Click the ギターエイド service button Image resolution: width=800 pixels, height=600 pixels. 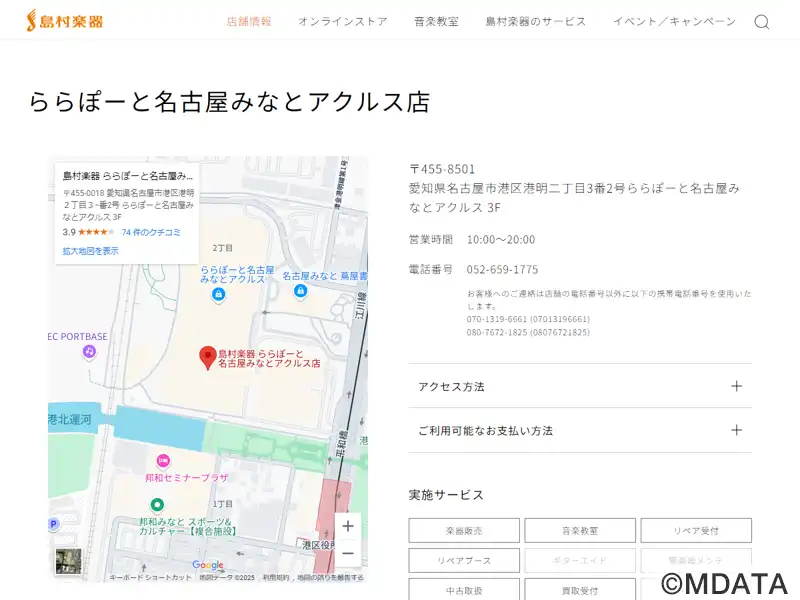pos(580,560)
